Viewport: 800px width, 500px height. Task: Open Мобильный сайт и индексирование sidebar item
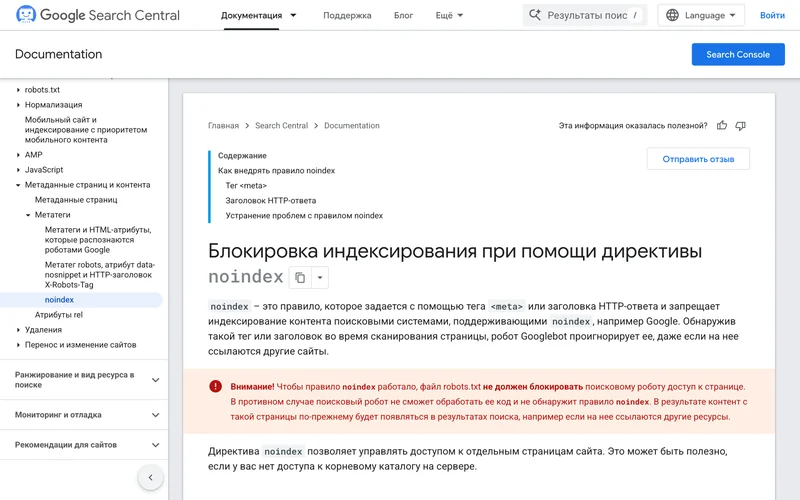86,130
